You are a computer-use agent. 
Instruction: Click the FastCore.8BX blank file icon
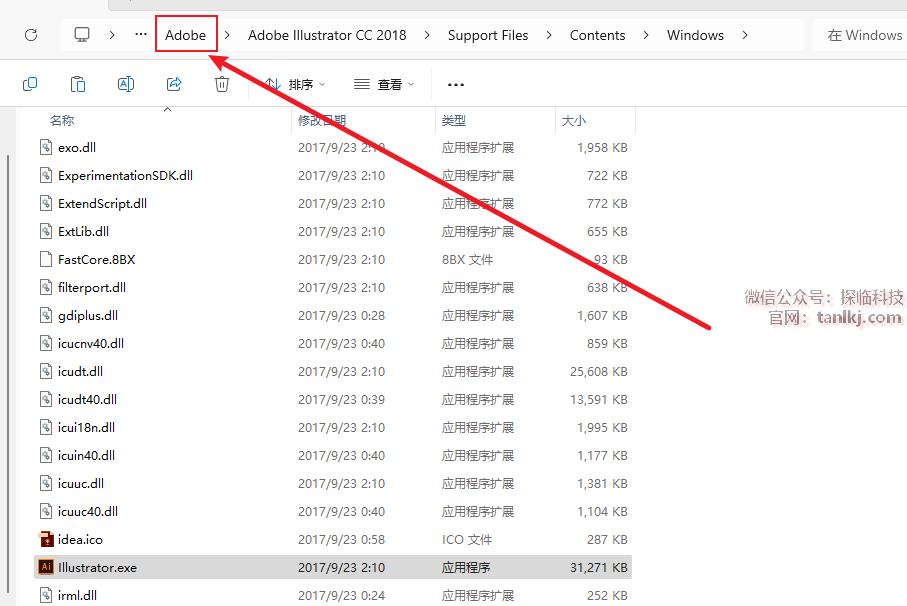(x=46, y=259)
